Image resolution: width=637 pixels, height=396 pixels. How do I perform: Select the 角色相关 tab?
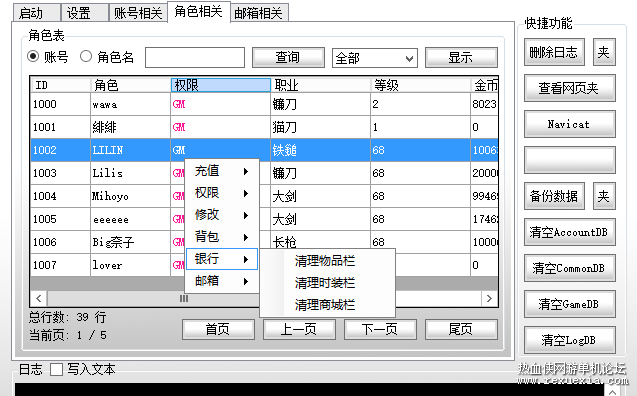(x=199, y=11)
